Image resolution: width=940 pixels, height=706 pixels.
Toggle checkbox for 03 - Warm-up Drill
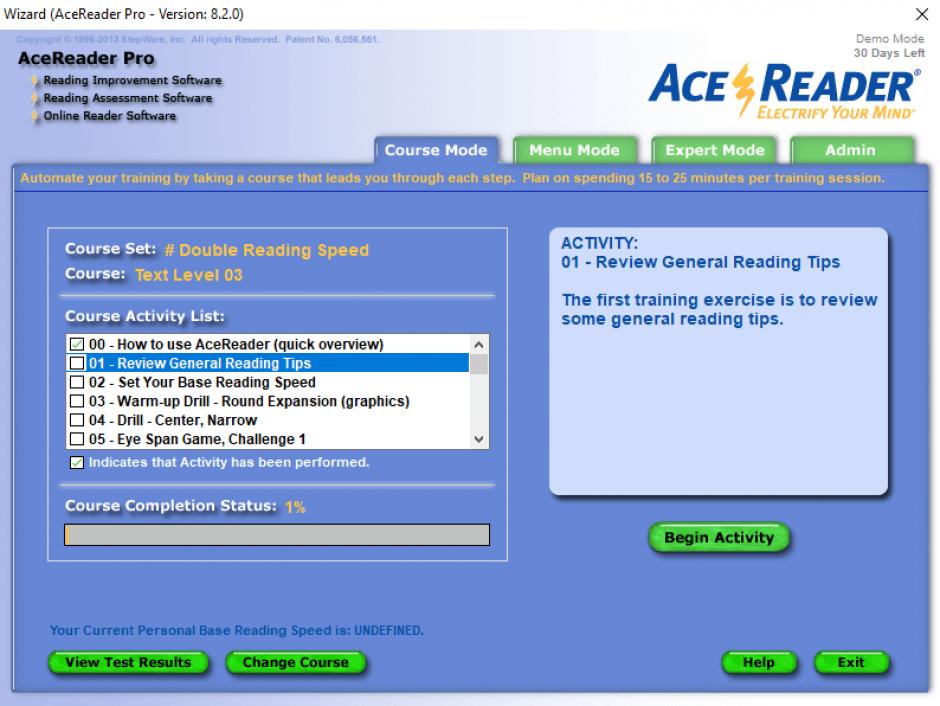77,401
